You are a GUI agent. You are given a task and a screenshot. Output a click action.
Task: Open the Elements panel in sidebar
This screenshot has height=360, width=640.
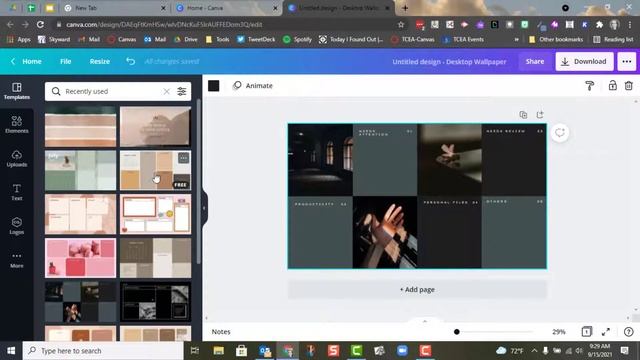pyautogui.click(x=17, y=124)
